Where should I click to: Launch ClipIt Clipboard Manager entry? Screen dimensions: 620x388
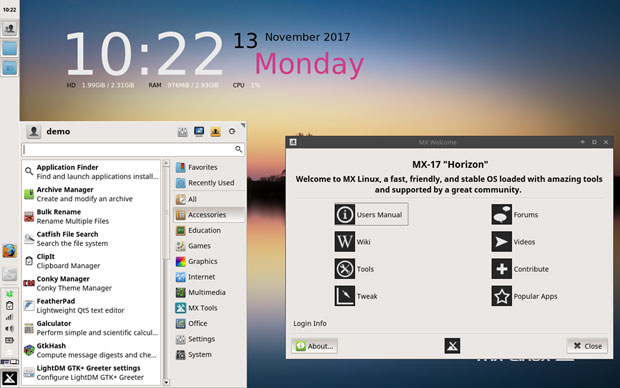91,261
